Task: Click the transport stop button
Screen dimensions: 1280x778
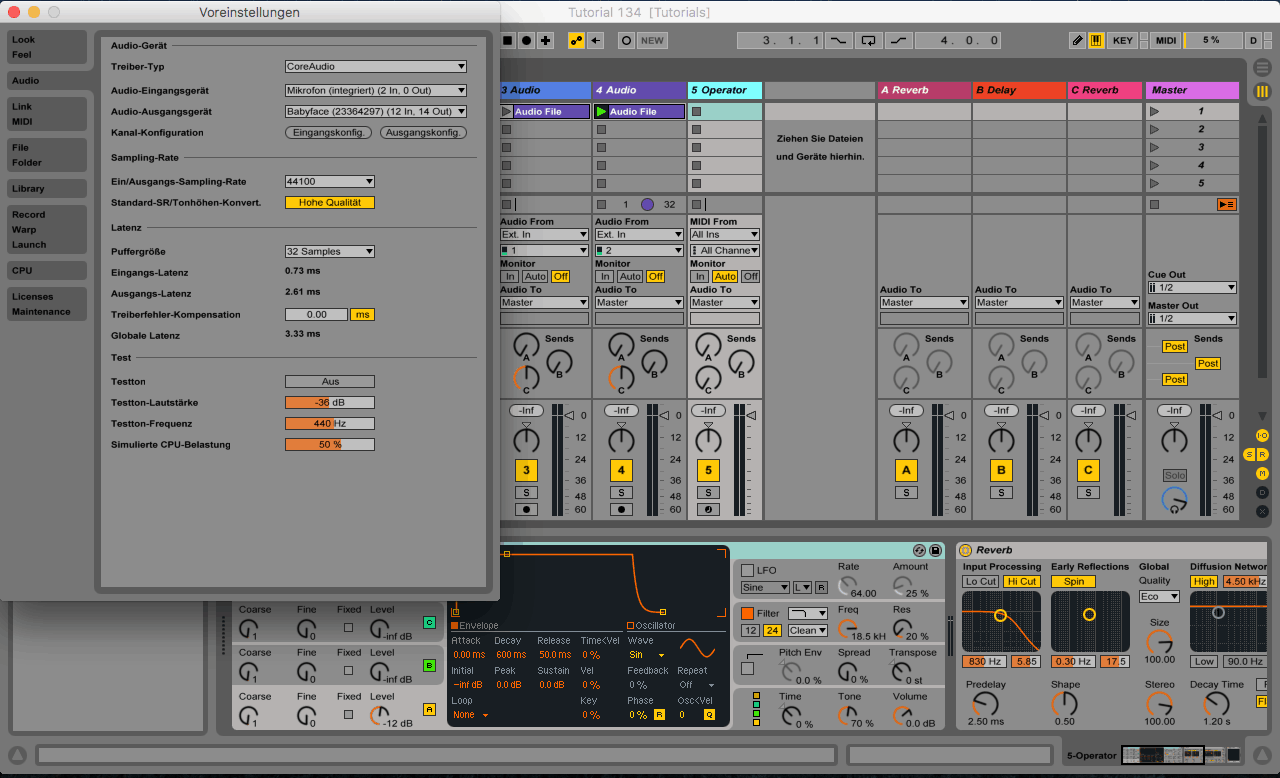Action: [507, 41]
